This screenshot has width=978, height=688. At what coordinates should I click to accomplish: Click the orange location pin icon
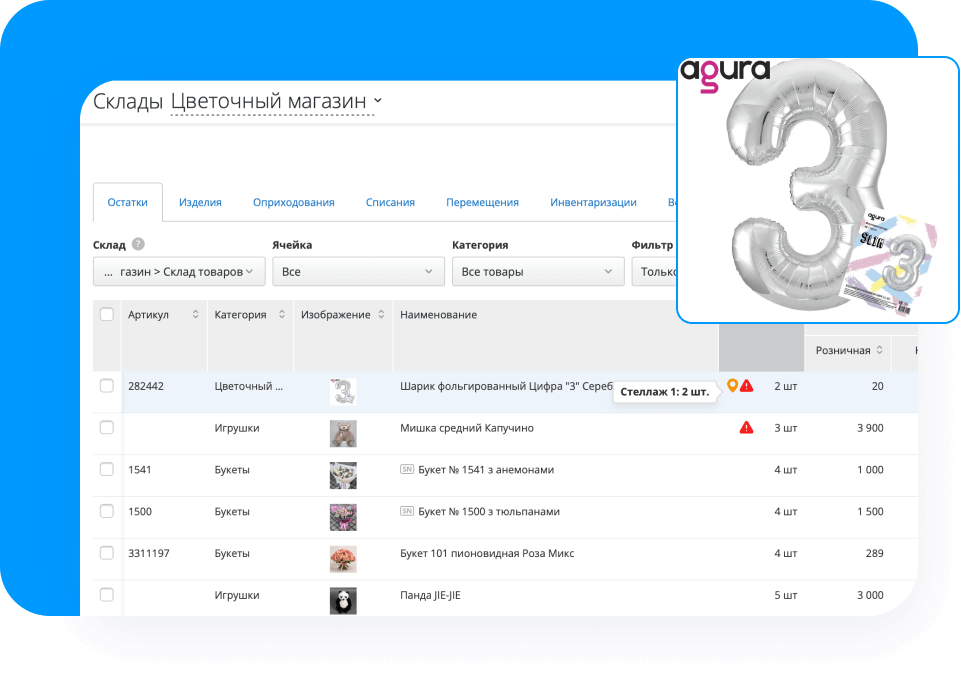coord(732,386)
